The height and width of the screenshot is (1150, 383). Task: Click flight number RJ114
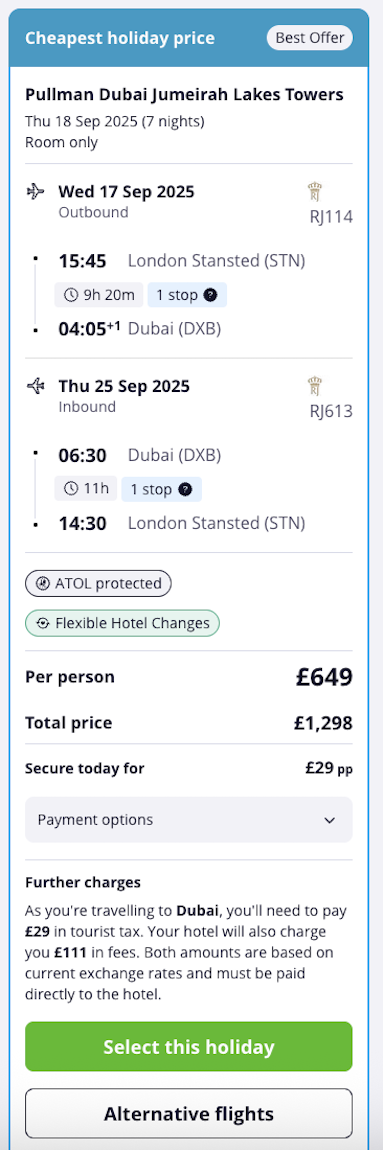click(331, 216)
